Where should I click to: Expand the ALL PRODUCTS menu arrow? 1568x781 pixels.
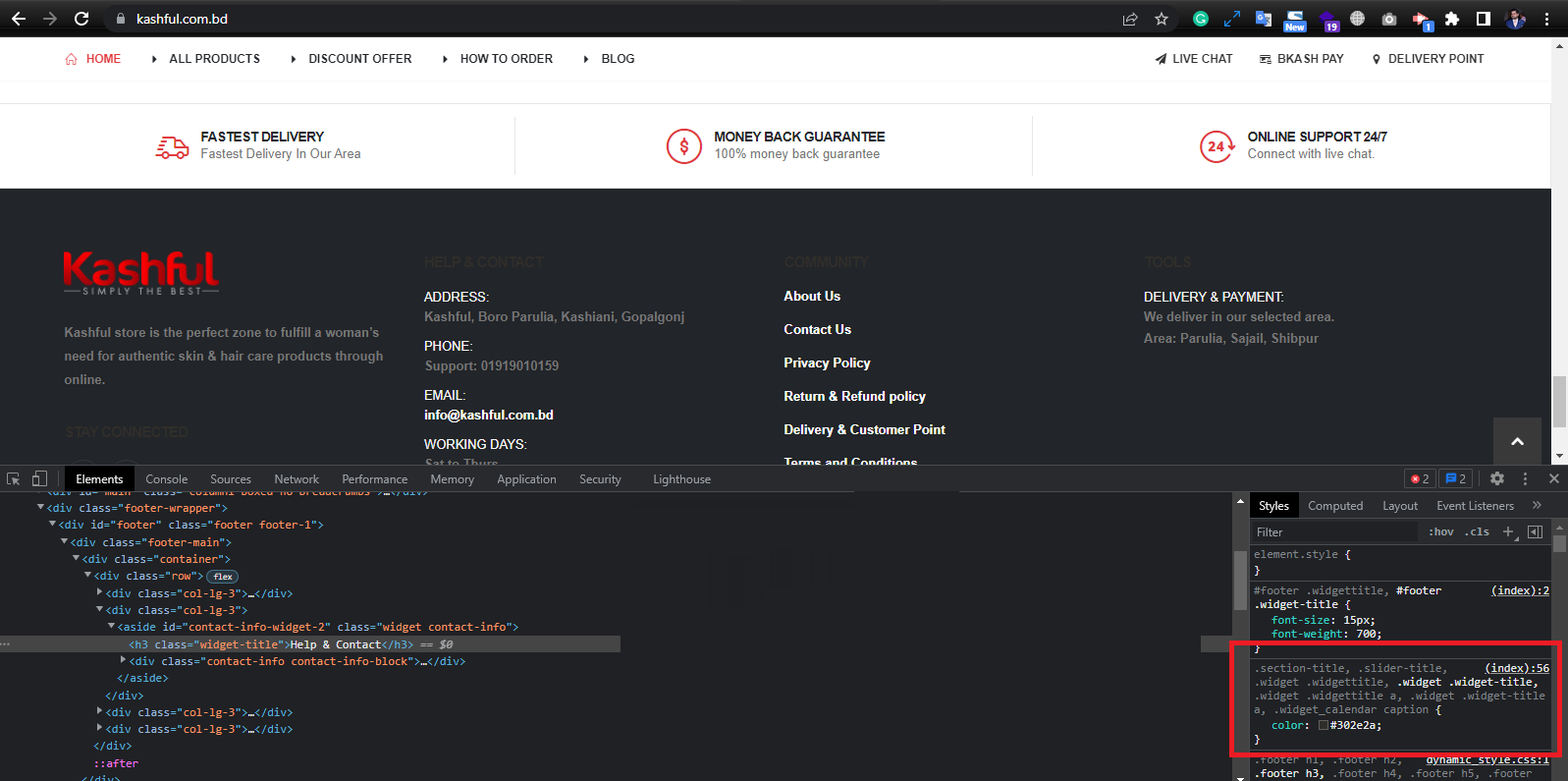point(154,59)
